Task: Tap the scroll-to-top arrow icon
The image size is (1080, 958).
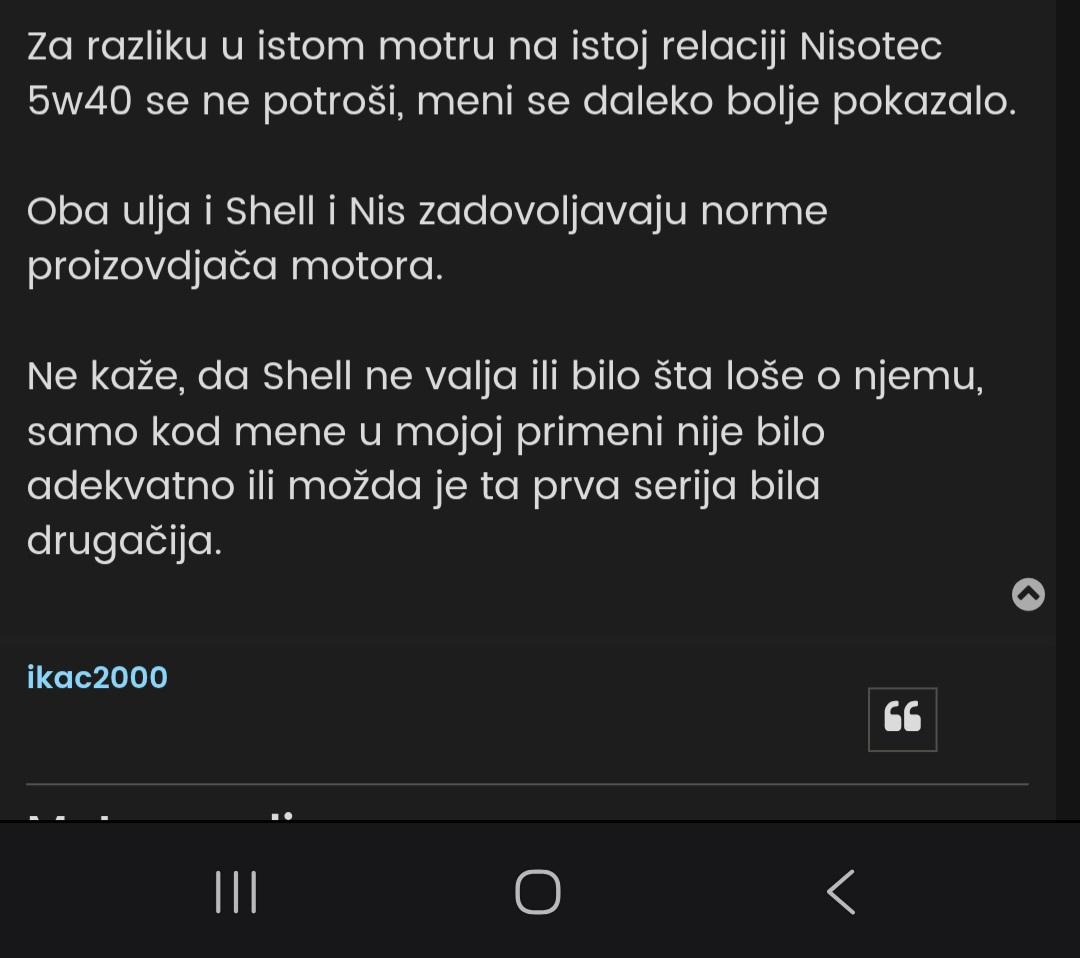Action: point(1028,594)
